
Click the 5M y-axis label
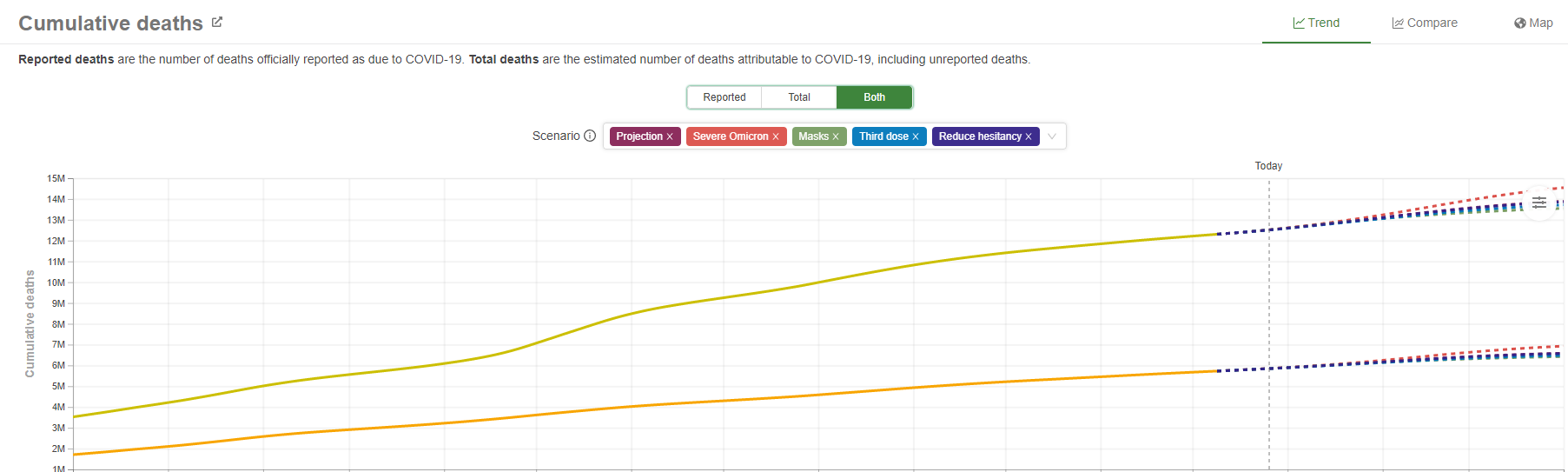pyautogui.click(x=58, y=386)
